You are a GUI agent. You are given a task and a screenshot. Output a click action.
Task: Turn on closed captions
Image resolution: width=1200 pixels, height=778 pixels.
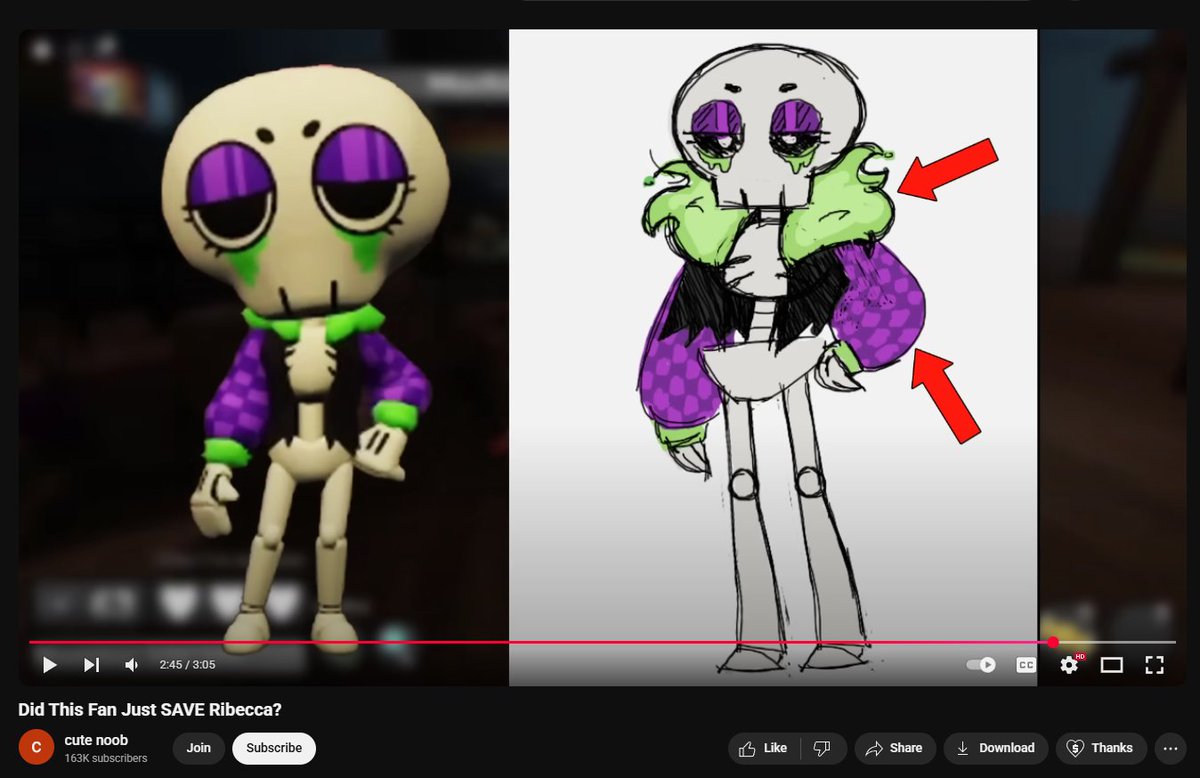tap(1026, 665)
